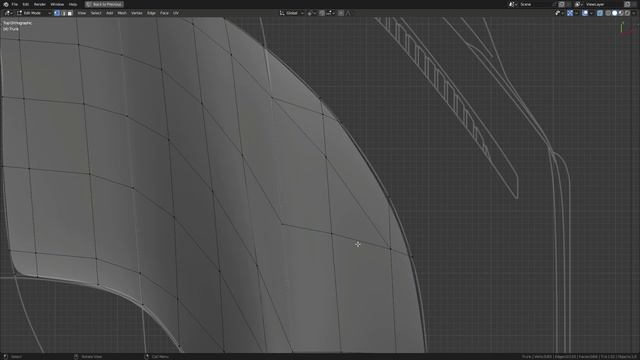Screen dimensions: 640x360
Task: Click the new scene icon
Action: 561,4
